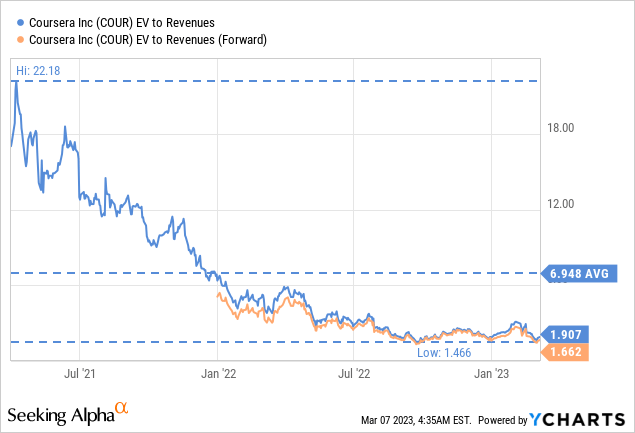Select legend text 'EV to Revenues (Forward)'
This screenshot has height=433, width=635.
201,40
